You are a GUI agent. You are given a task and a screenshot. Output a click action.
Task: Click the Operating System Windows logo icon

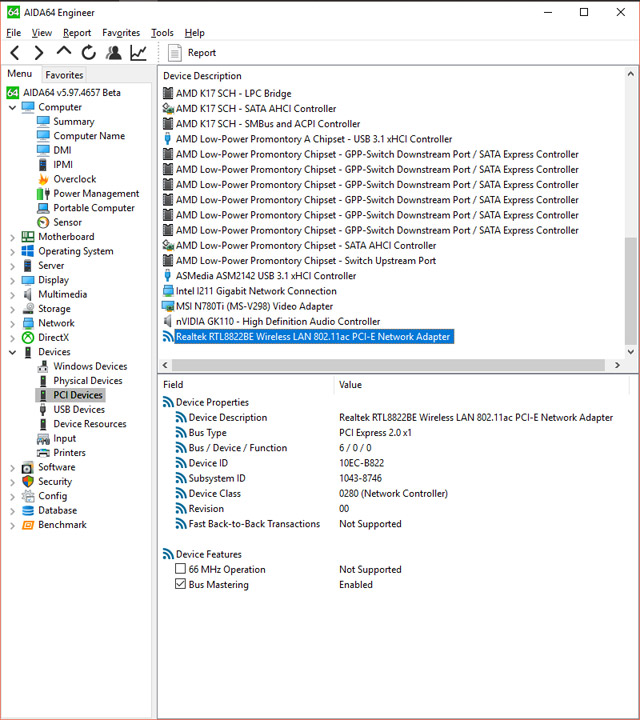pyautogui.click(x=28, y=251)
